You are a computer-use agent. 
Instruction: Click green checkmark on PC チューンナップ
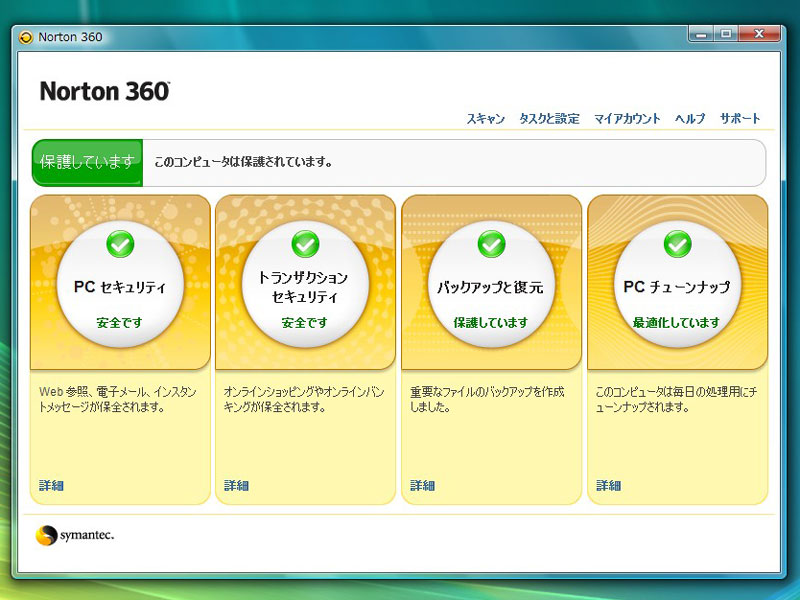678,244
